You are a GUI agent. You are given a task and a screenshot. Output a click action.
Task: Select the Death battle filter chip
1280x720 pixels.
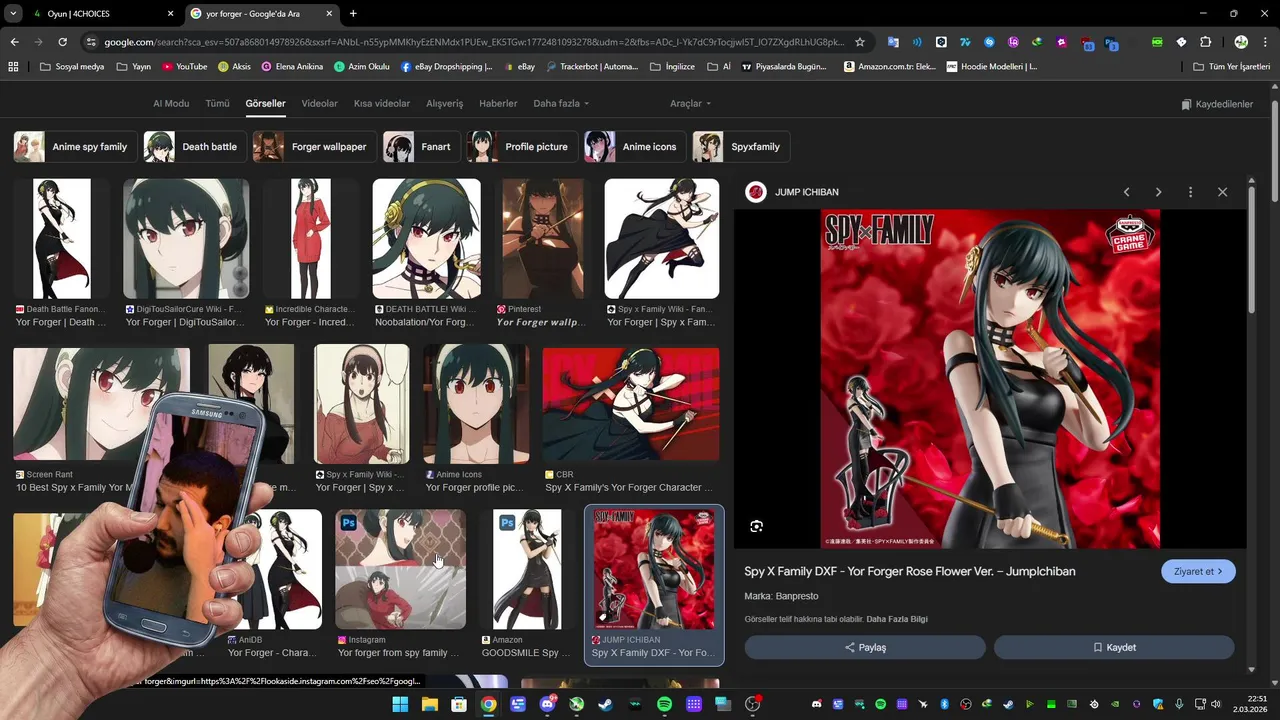[195, 147]
